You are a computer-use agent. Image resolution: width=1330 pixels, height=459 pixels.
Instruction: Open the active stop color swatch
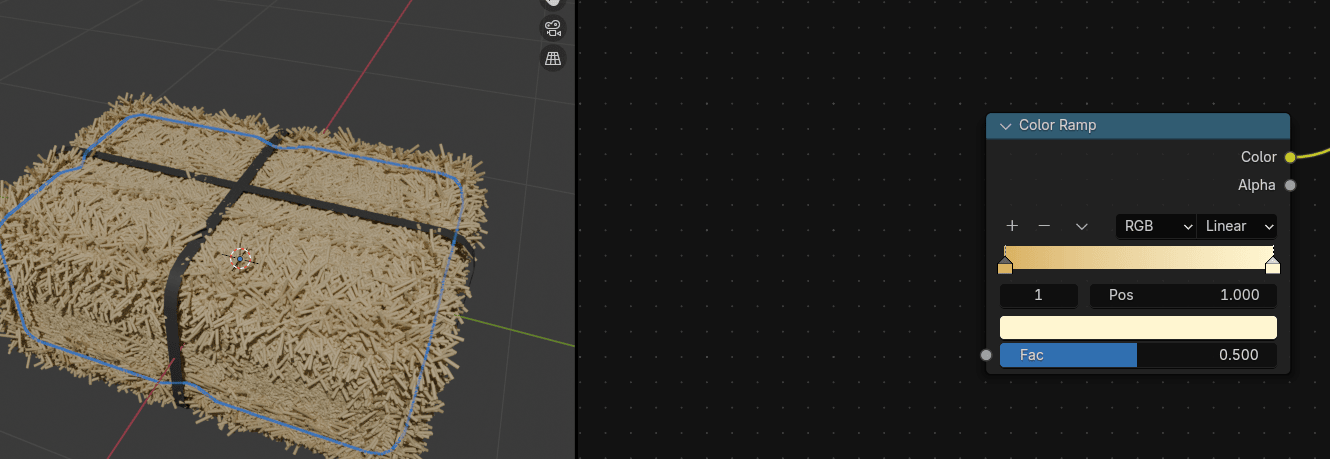1138,328
